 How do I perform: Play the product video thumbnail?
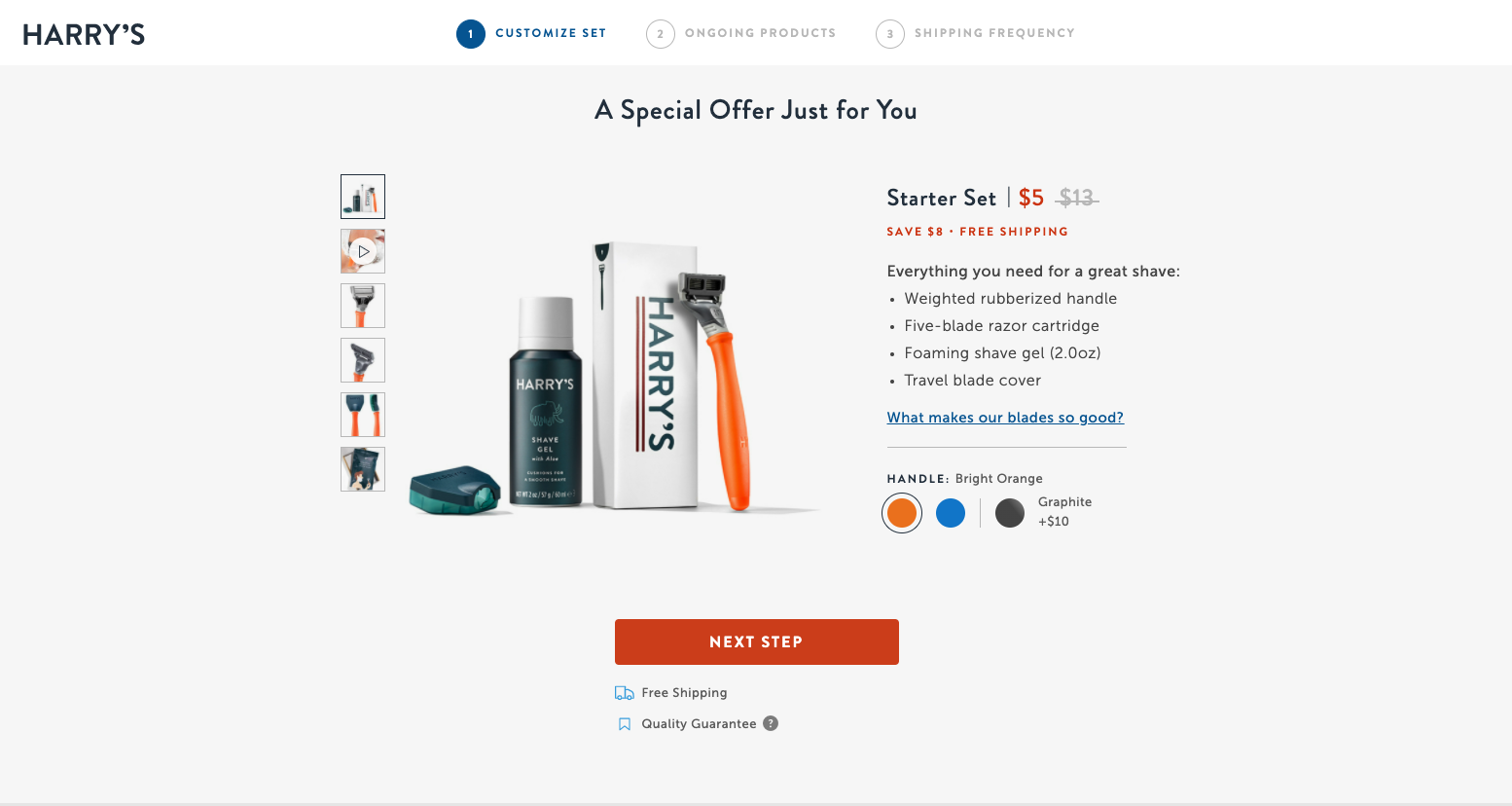(x=363, y=251)
